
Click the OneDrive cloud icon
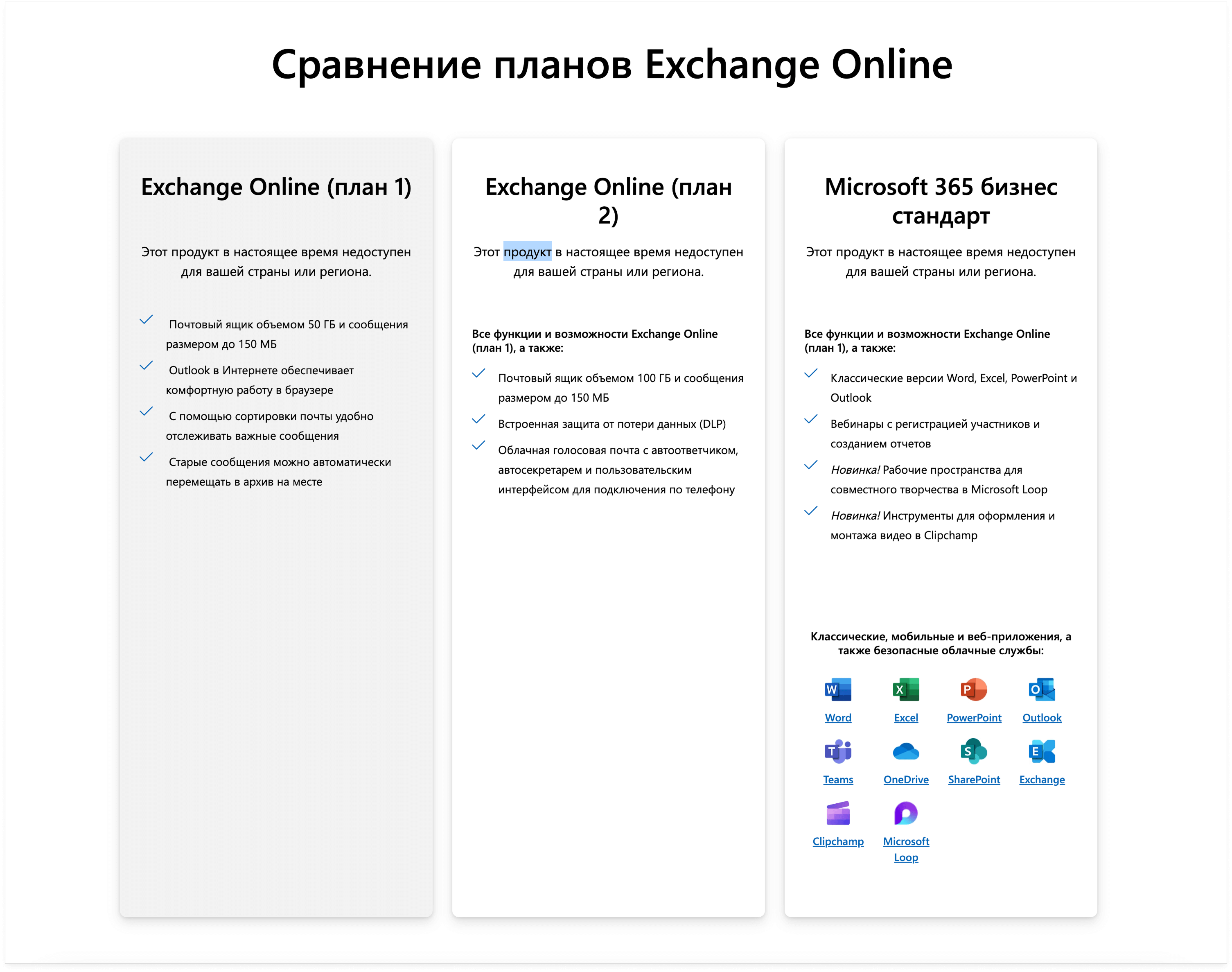905,752
